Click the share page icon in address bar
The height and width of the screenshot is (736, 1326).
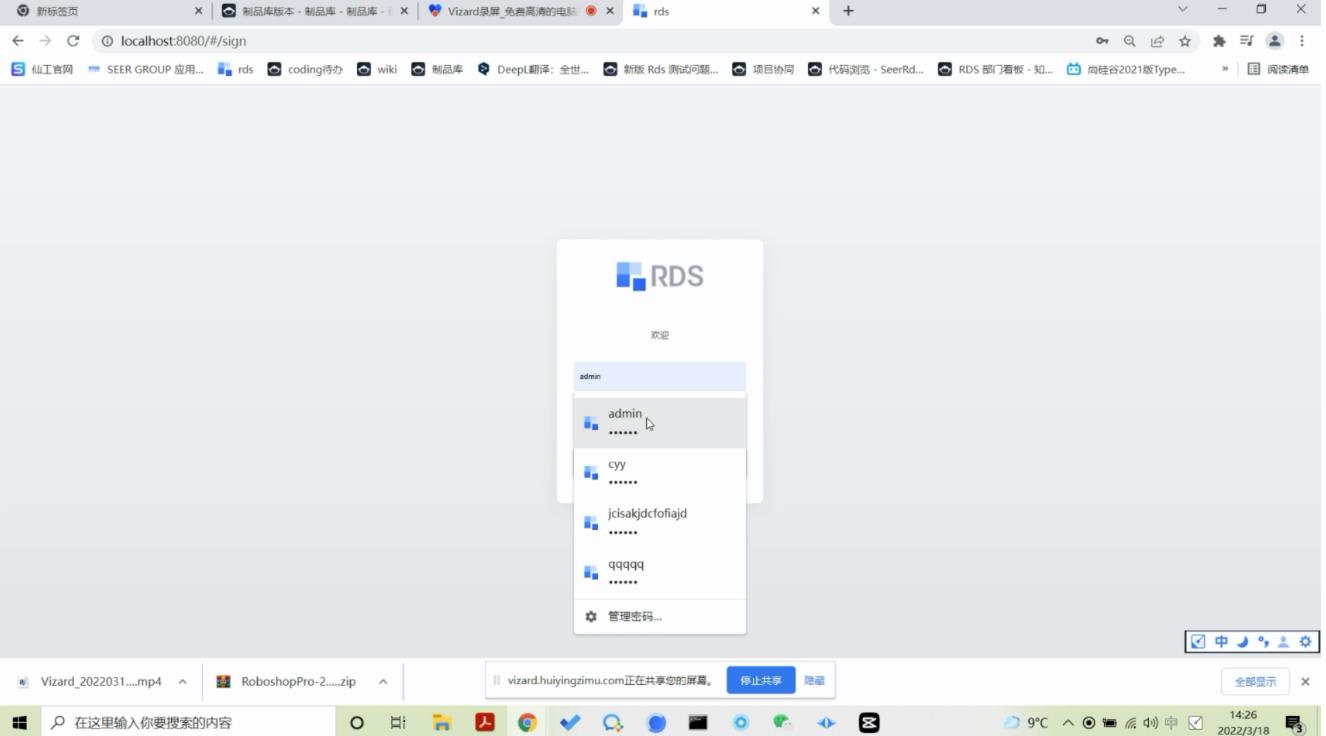click(1157, 41)
